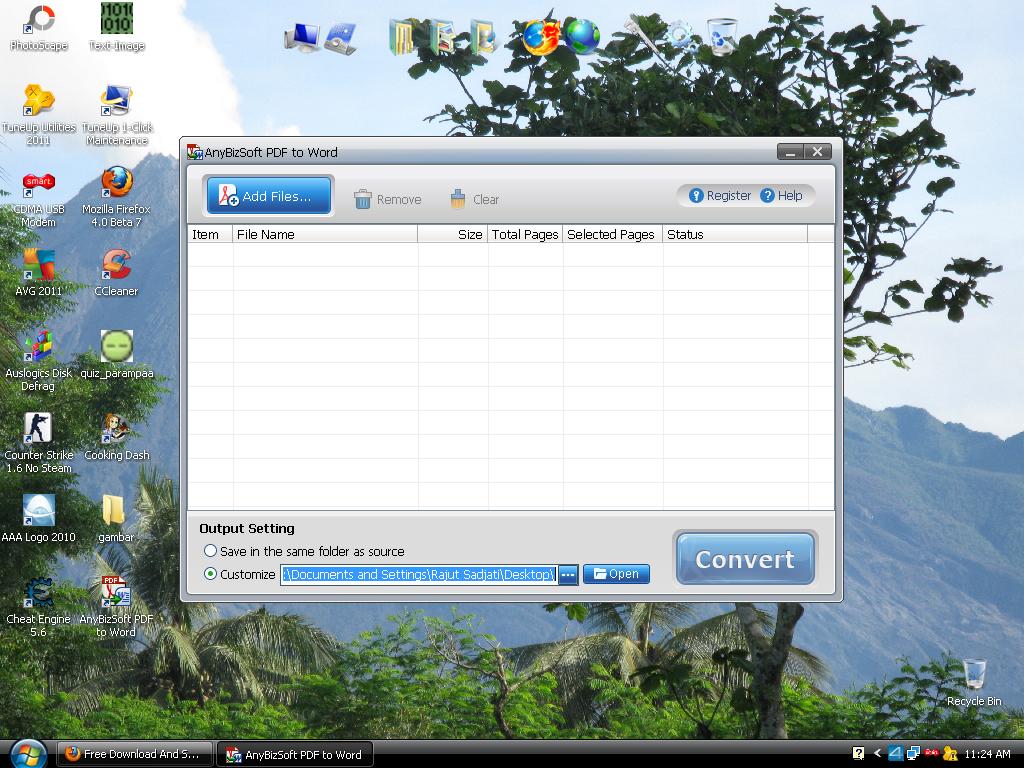This screenshot has height=768, width=1024.
Task: Open TuneUp 1-Click Maintenance desktop shortcut
Action: click(117, 114)
